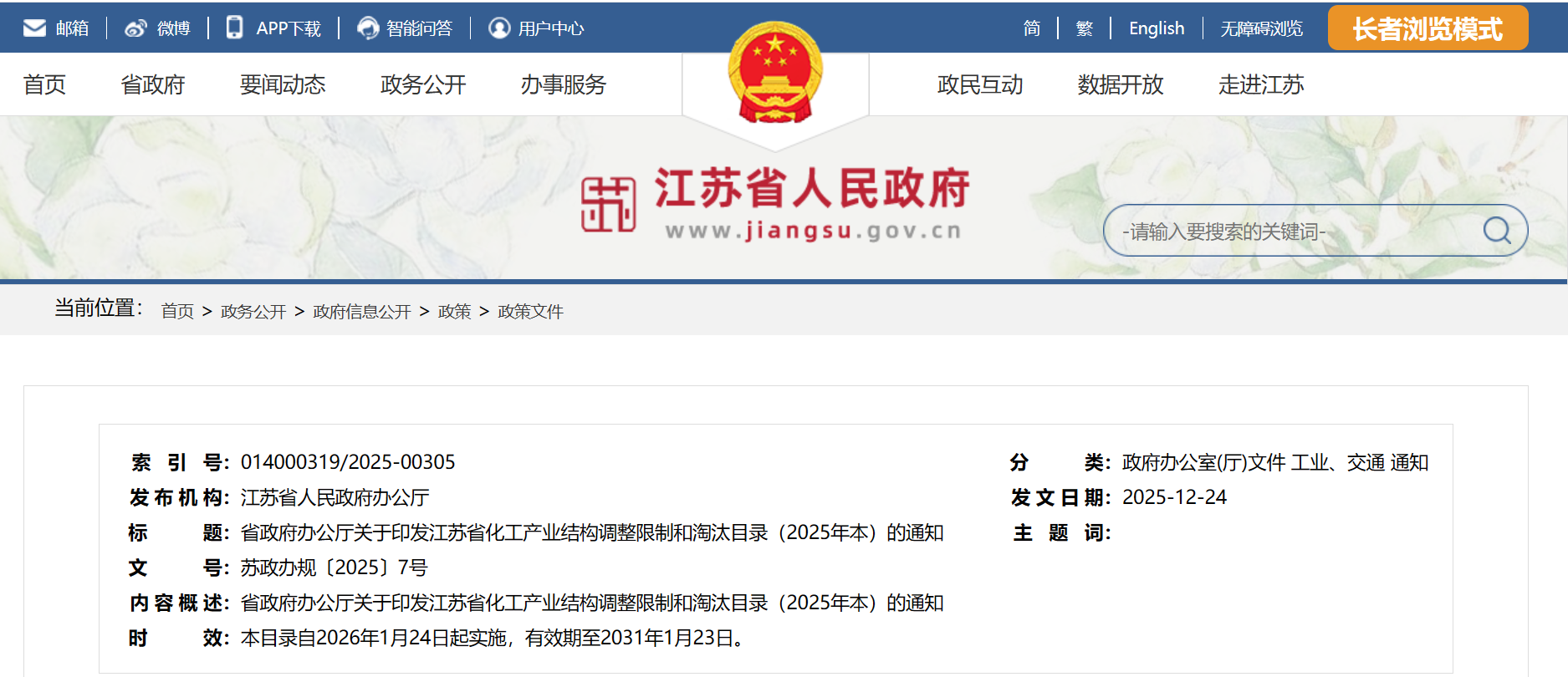Open the 政务公开 navigation menu
The height and width of the screenshot is (677, 1568).
point(423,84)
